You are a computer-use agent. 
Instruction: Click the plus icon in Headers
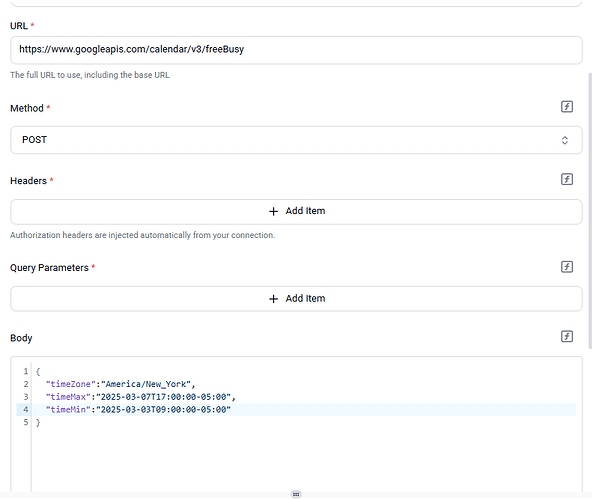(273, 211)
